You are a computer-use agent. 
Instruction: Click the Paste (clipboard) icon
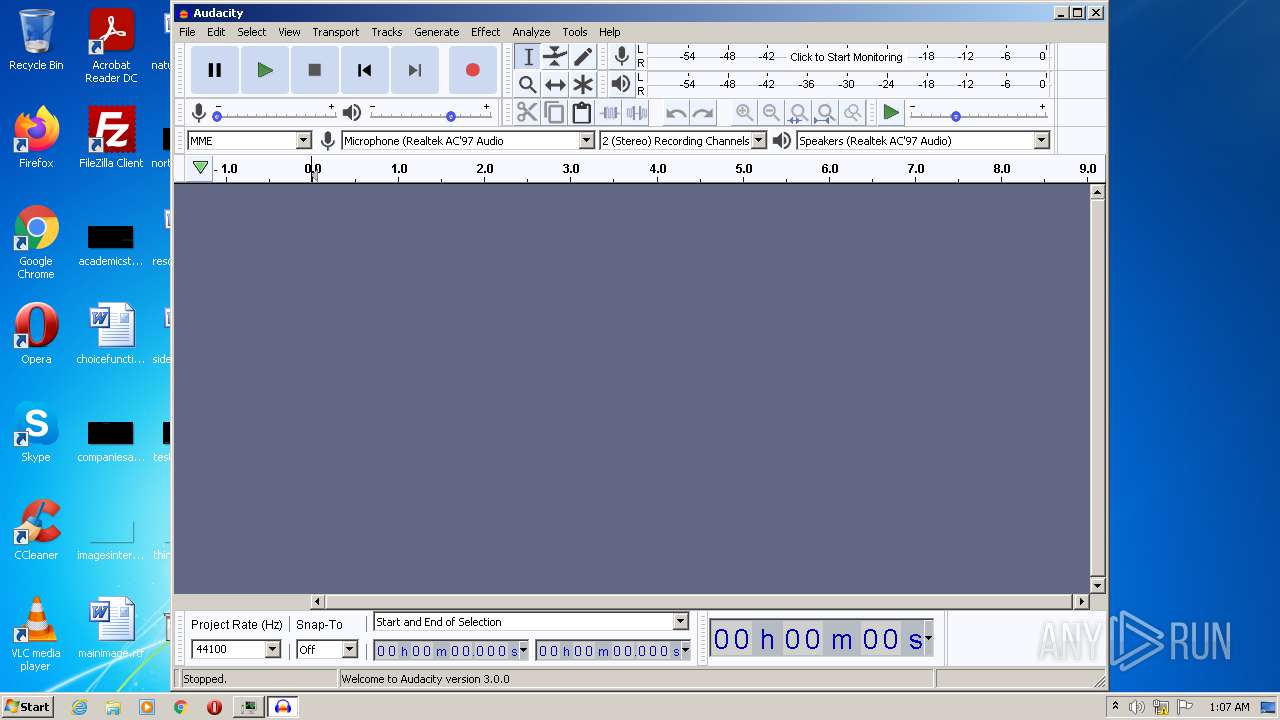[581, 113]
